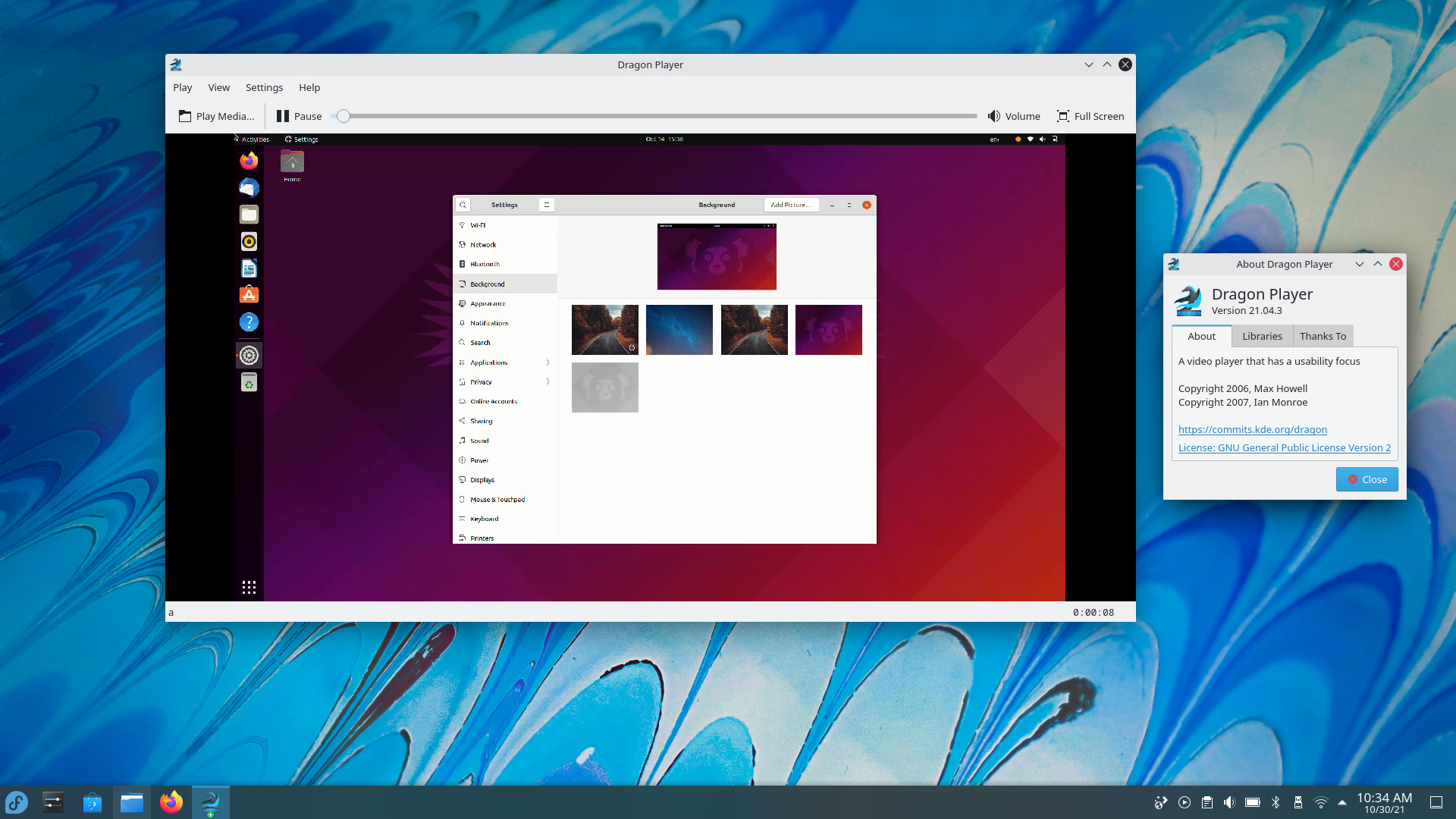Expand hidden icons with the tray arrow
This screenshot has width=1456, height=819.
pyautogui.click(x=1342, y=802)
